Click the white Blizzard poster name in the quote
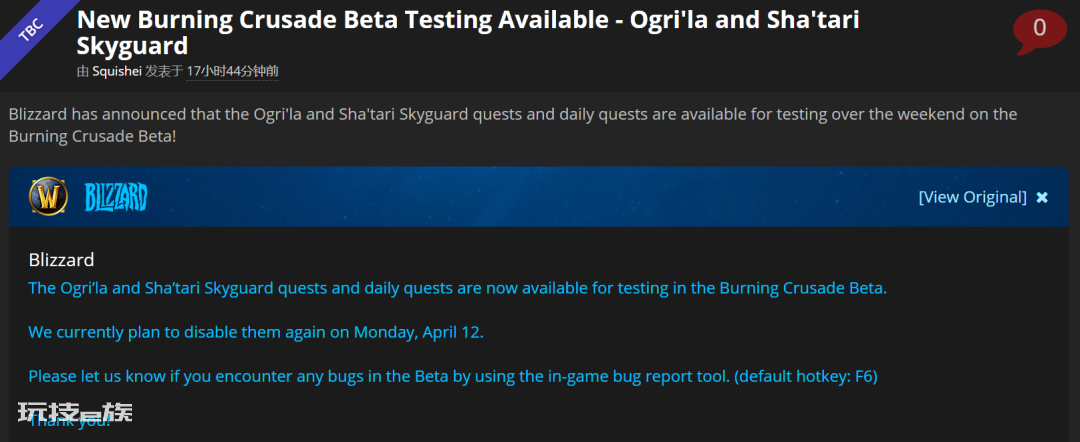Viewport: 1080px width, 442px height. pyautogui.click(x=61, y=260)
